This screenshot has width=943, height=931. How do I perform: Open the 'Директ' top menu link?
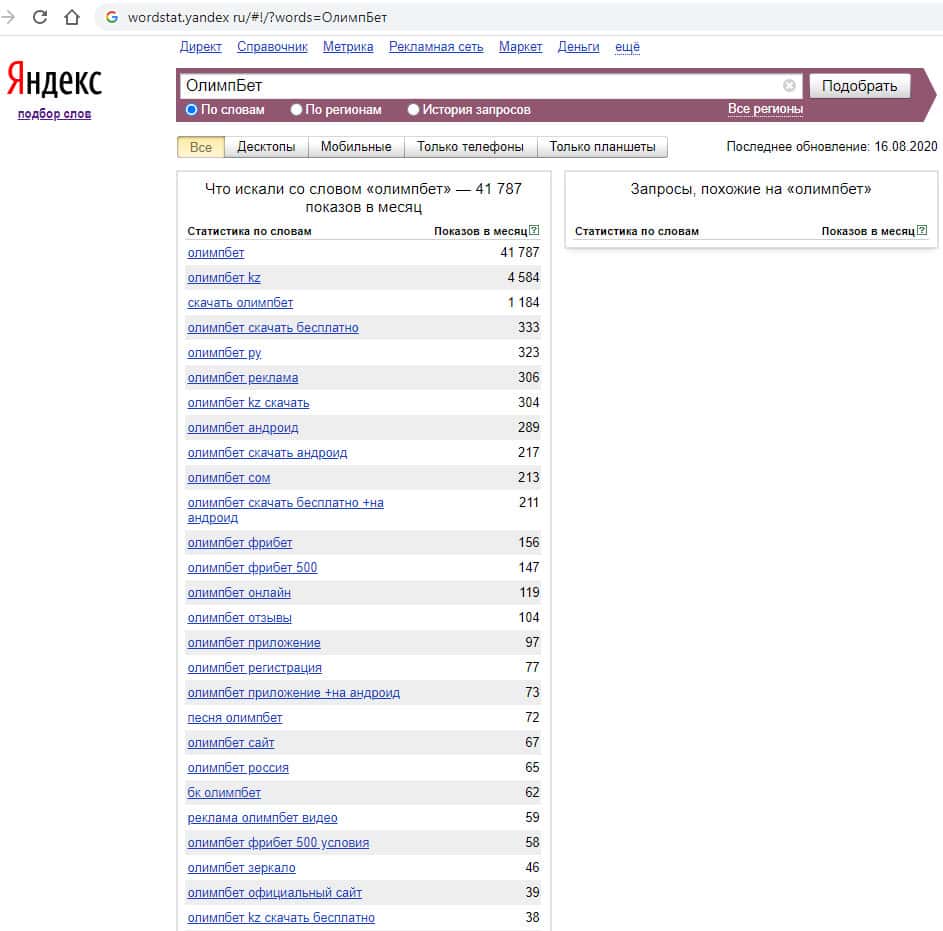click(201, 47)
